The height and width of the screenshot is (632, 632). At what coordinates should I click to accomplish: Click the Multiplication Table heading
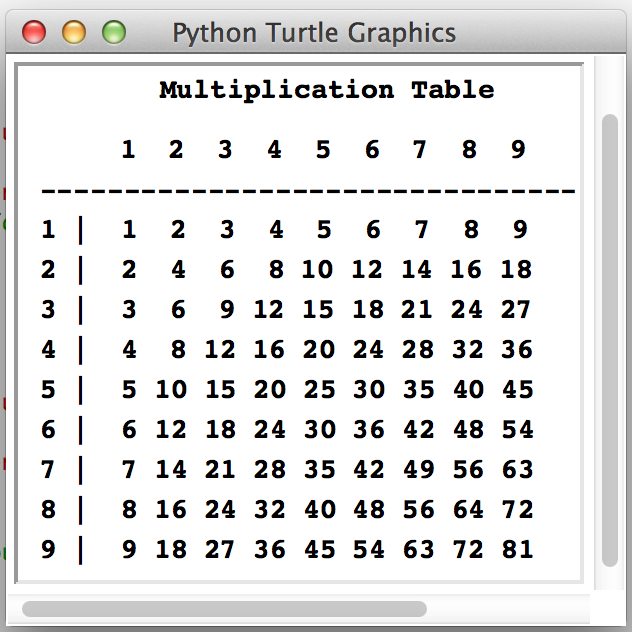point(326,90)
